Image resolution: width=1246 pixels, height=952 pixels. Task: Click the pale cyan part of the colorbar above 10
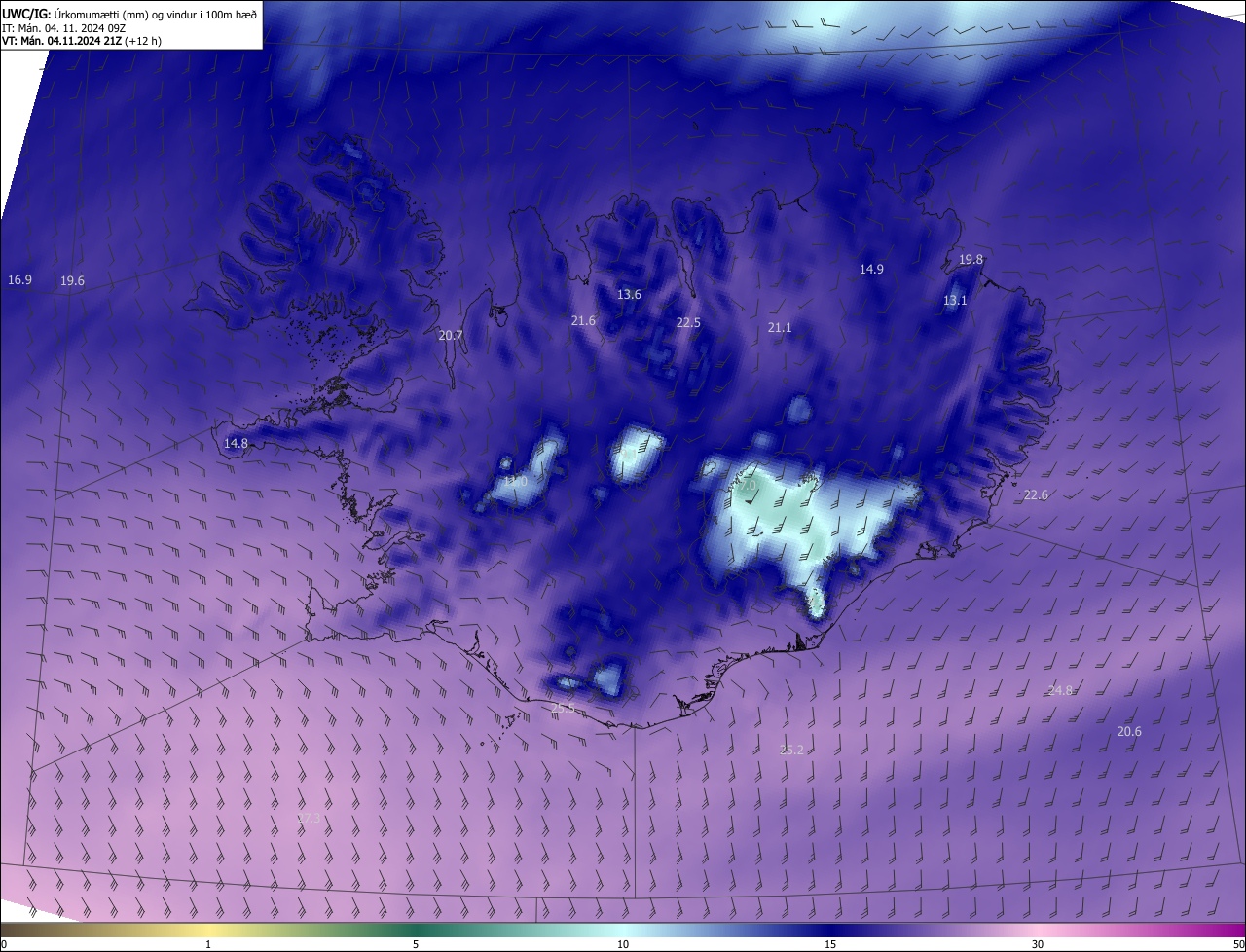click(x=623, y=930)
